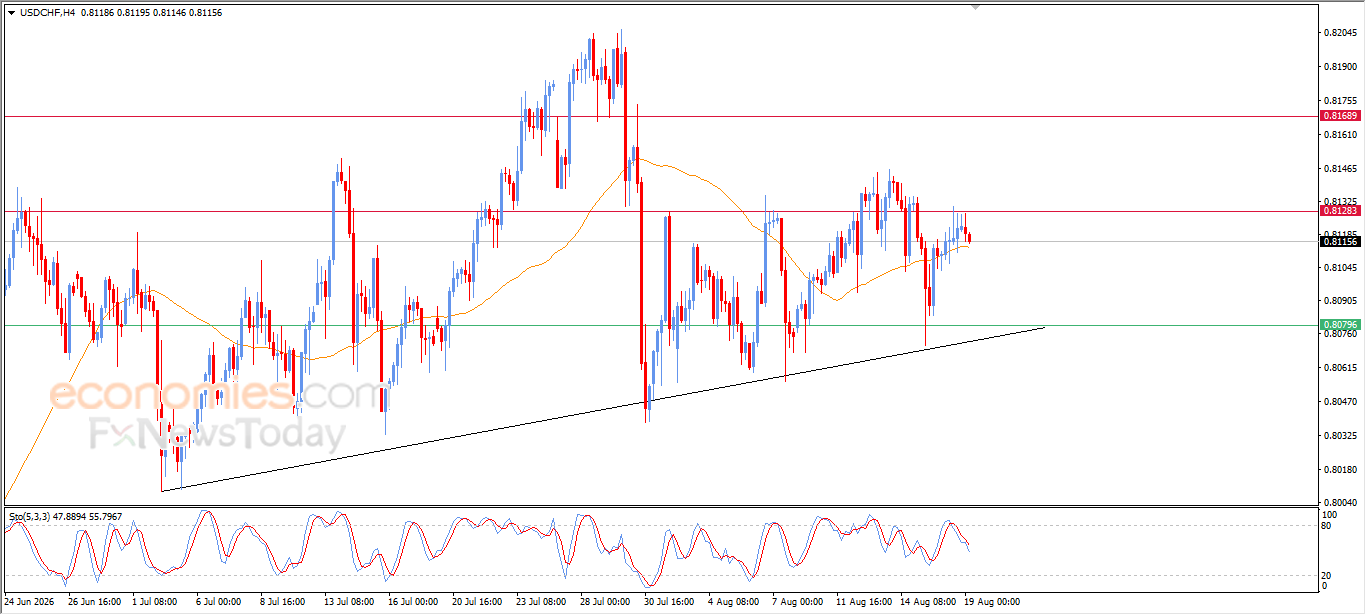Click the 1 Jul 08:00 time label
The image size is (1366, 615).
point(155,602)
